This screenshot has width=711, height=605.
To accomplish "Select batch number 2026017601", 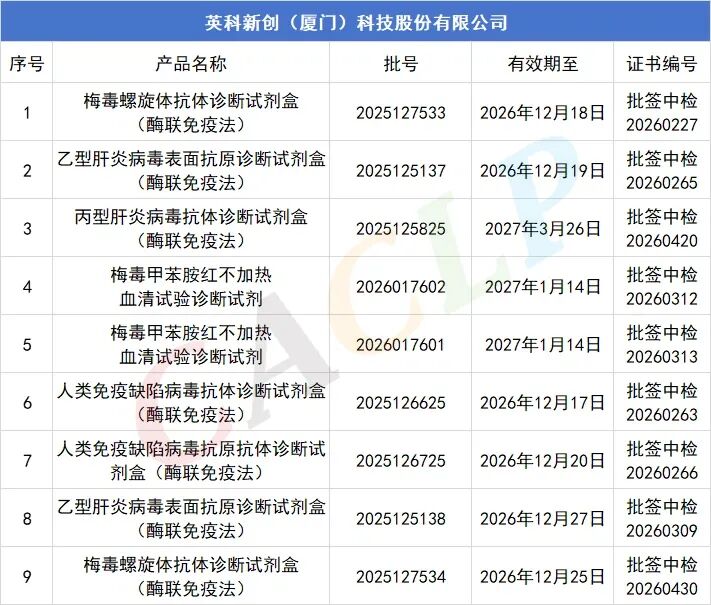I will [401, 345].
